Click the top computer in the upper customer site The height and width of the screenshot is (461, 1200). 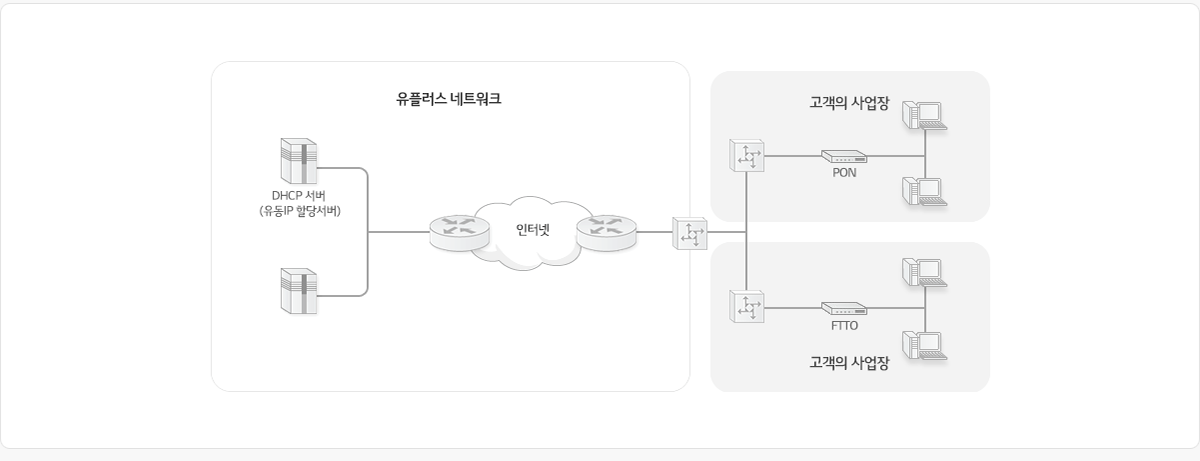924,114
